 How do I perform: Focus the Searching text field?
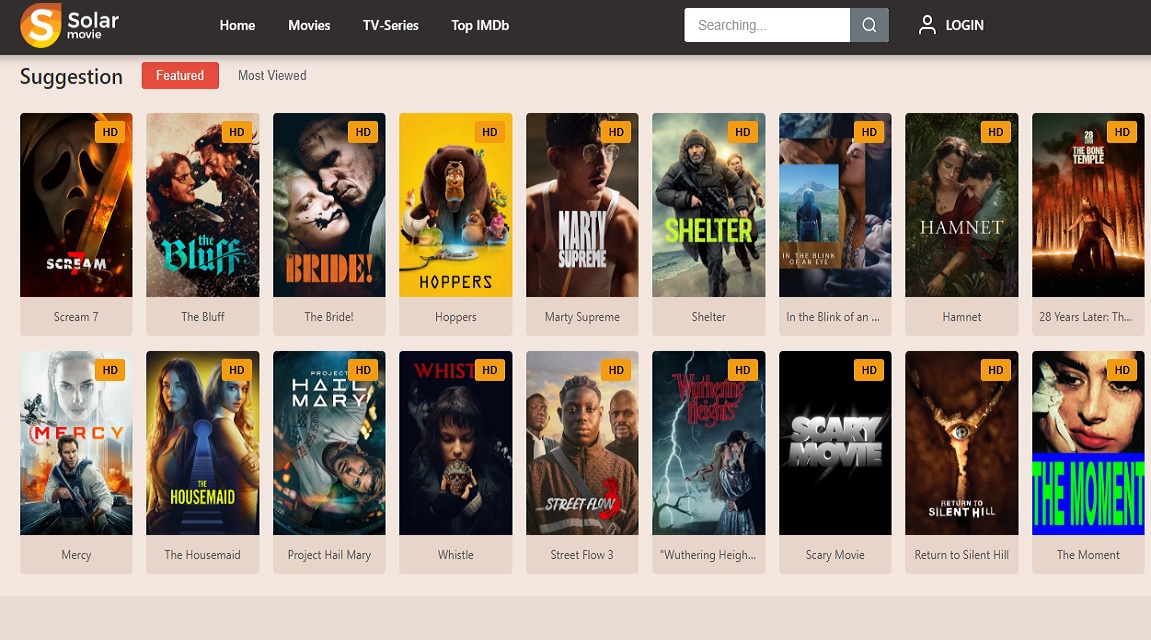point(767,25)
